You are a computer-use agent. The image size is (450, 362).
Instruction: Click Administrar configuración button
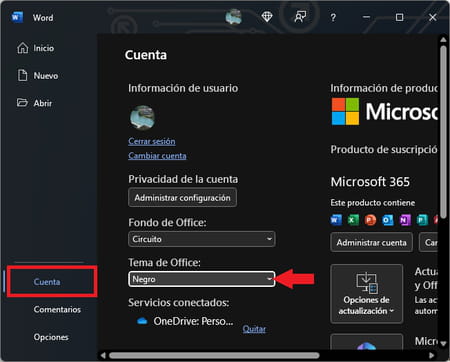182,198
